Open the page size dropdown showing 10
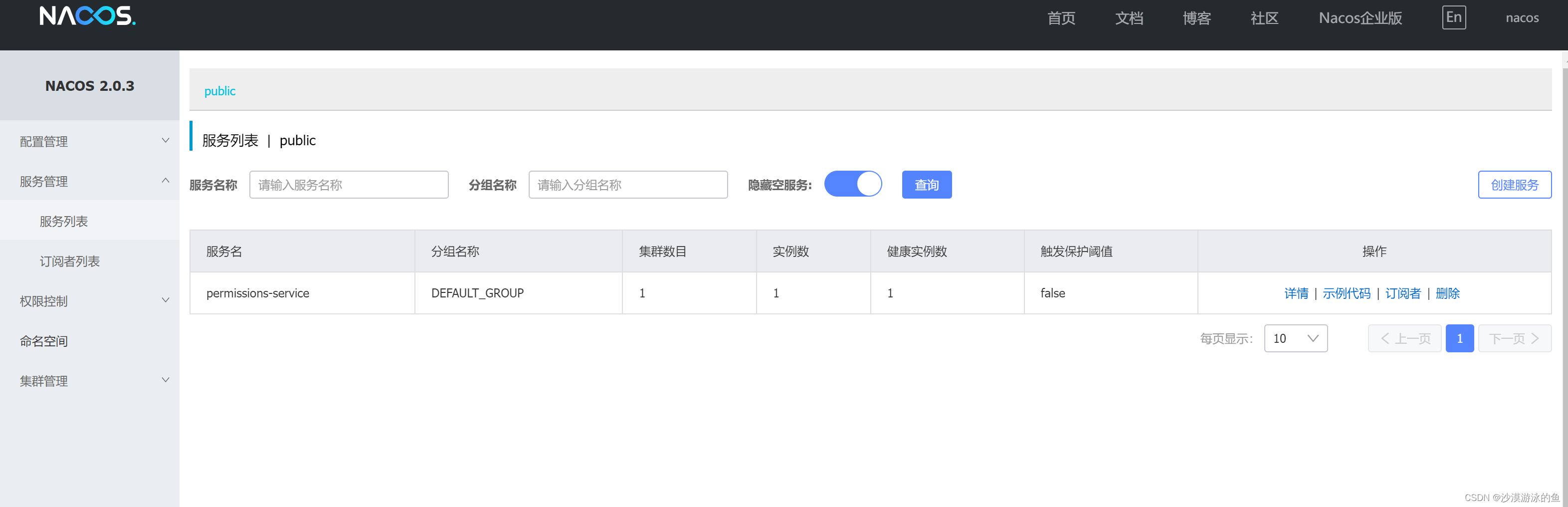The image size is (1568, 507). coord(1295,338)
